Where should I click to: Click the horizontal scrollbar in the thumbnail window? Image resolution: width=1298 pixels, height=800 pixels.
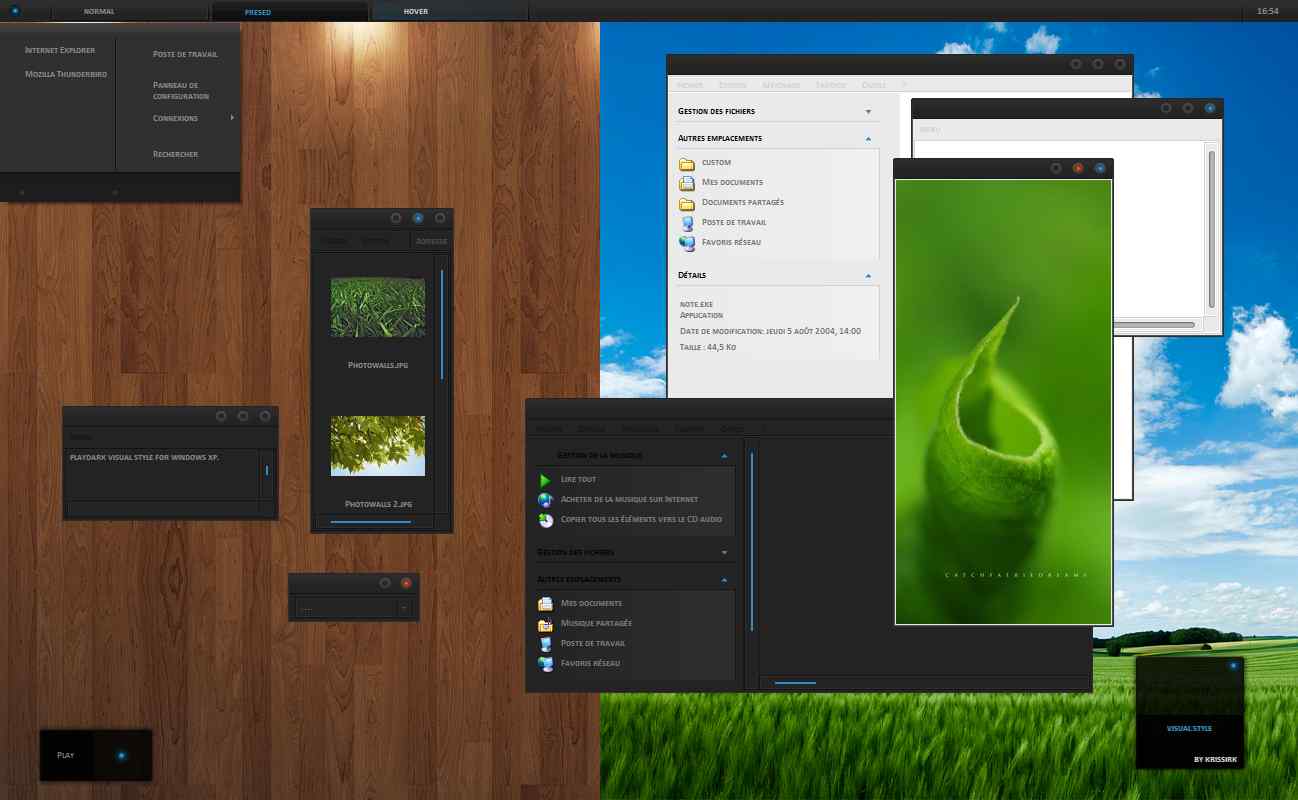(371, 521)
